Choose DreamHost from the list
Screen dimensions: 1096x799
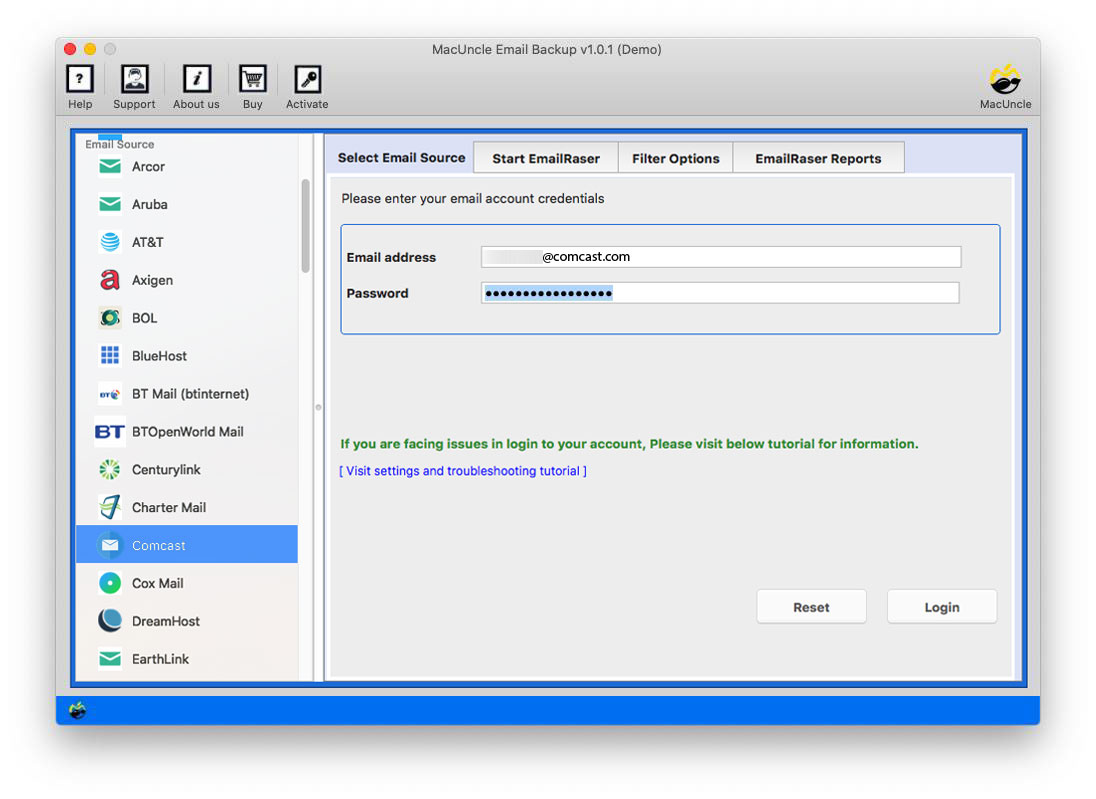point(165,621)
